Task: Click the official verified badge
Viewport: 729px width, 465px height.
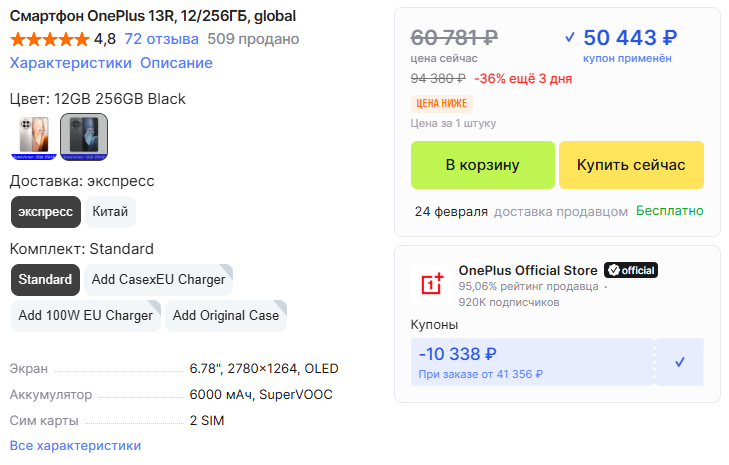Action: point(631,270)
